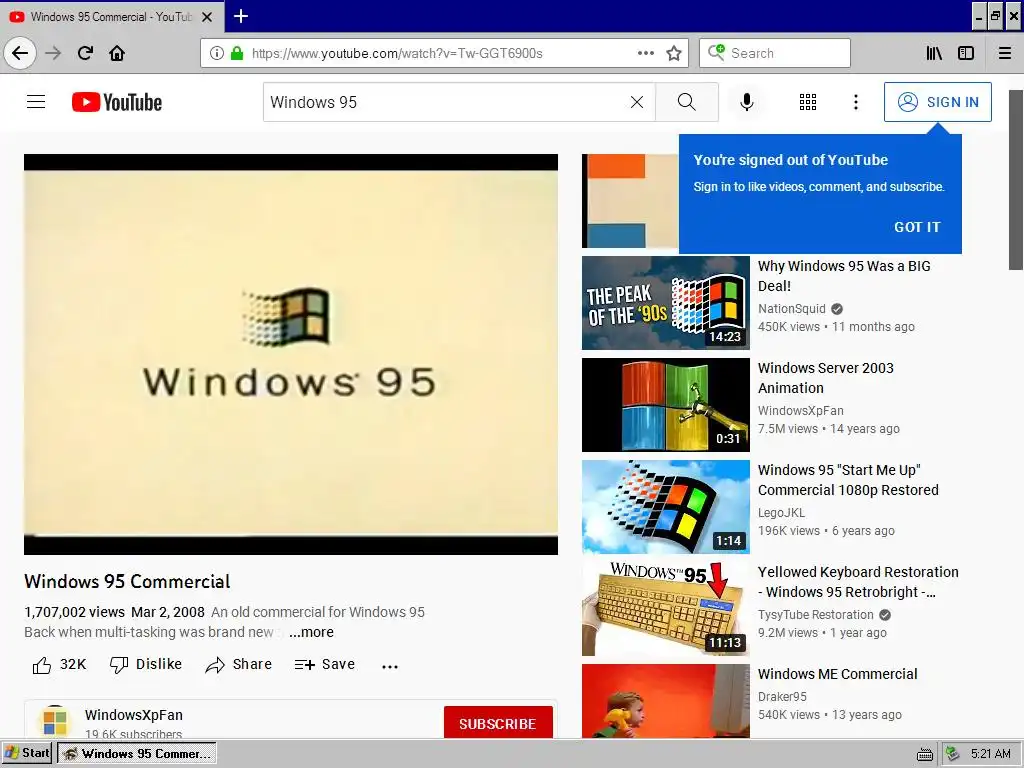
Task: Click the "1,707,002 views" text
Action: [74, 612]
